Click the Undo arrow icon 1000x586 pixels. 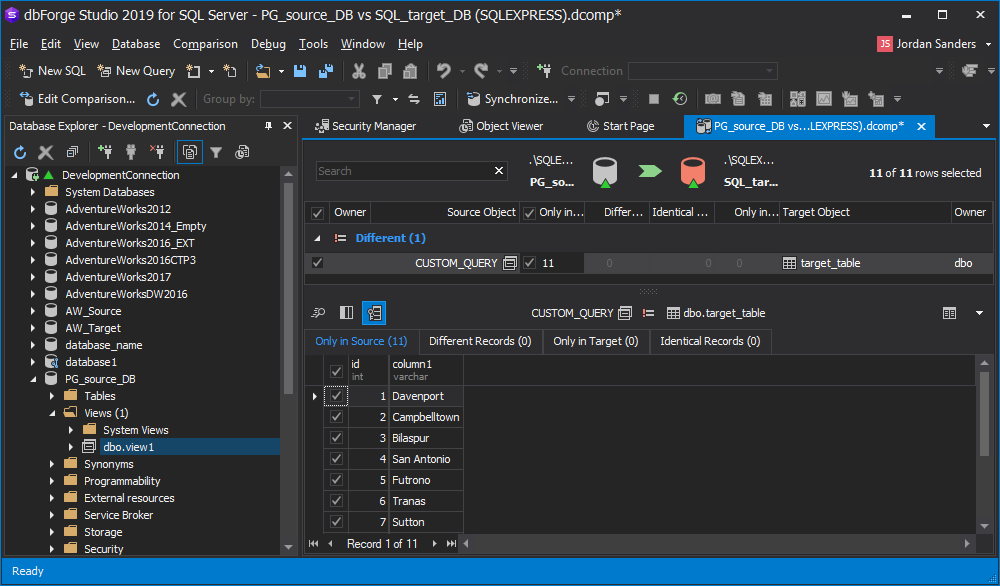(x=444, y=71)
